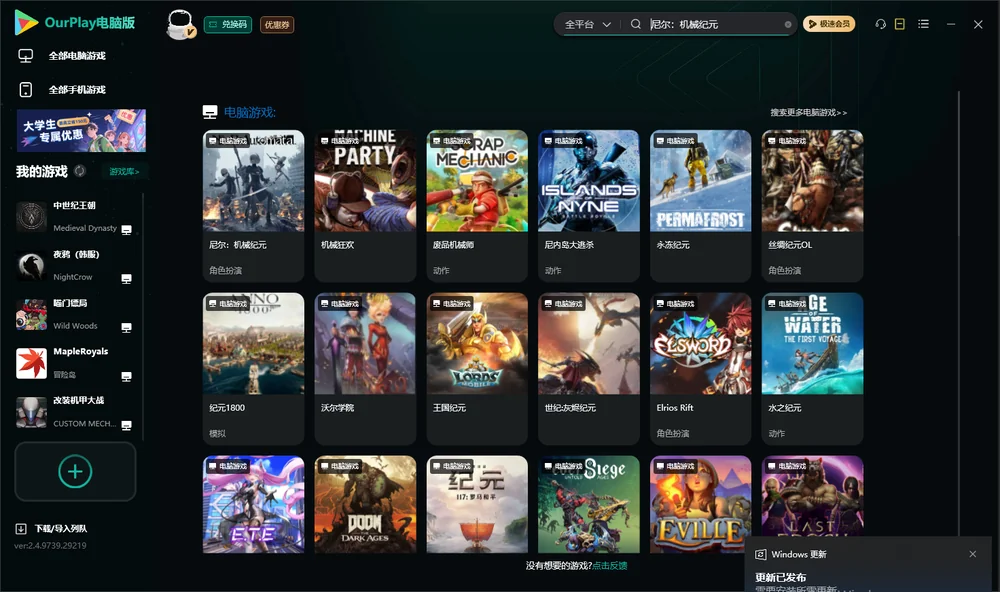Open 搜索更多电脑游戏>> link
1000x592 pixels.
pos(808,112)
